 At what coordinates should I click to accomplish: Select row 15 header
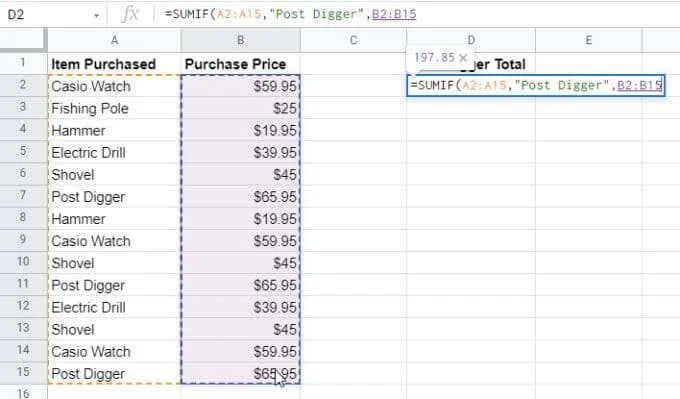tap(23, 373)
